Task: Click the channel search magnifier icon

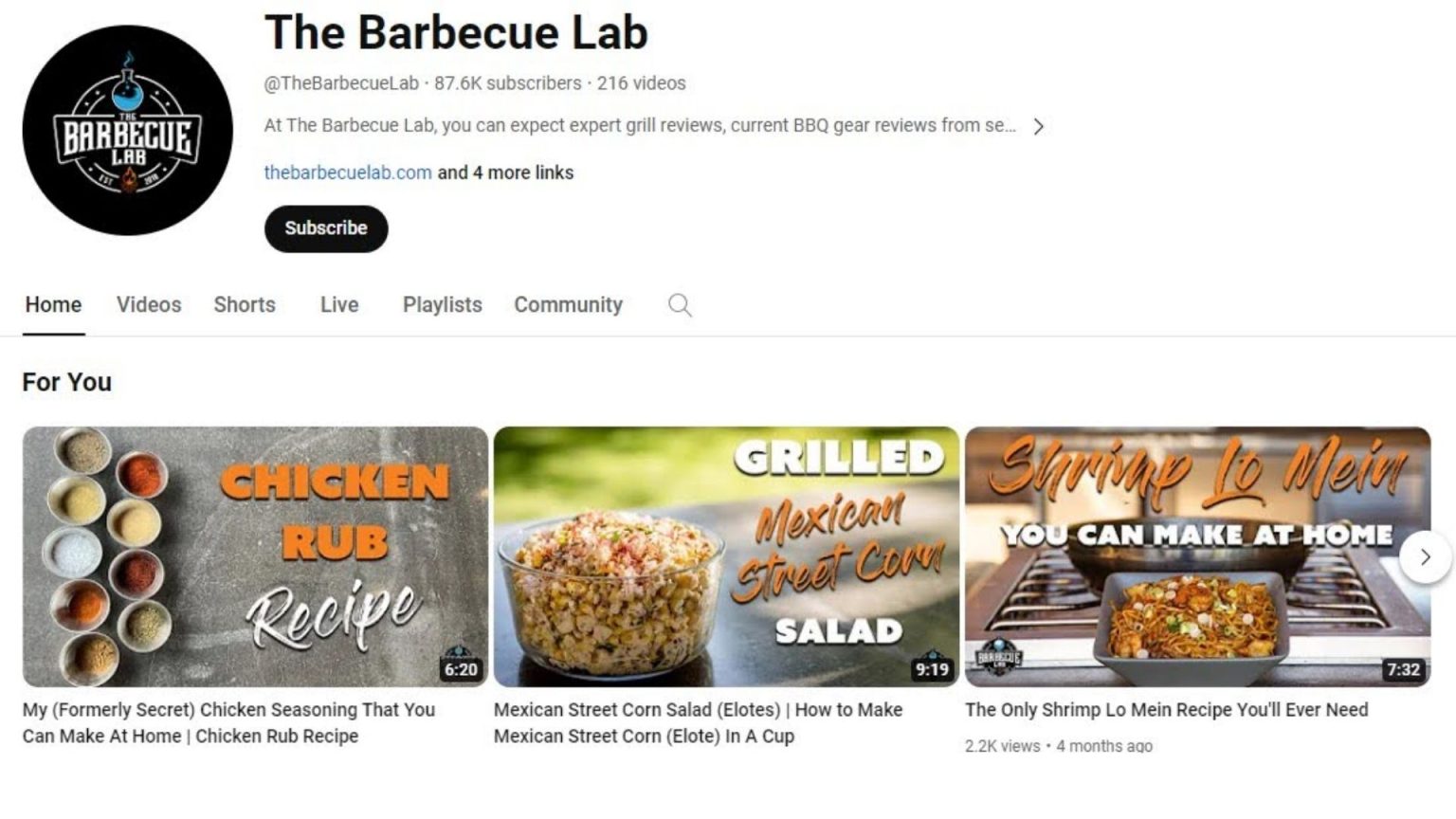Action: click(x=680, y=305)
